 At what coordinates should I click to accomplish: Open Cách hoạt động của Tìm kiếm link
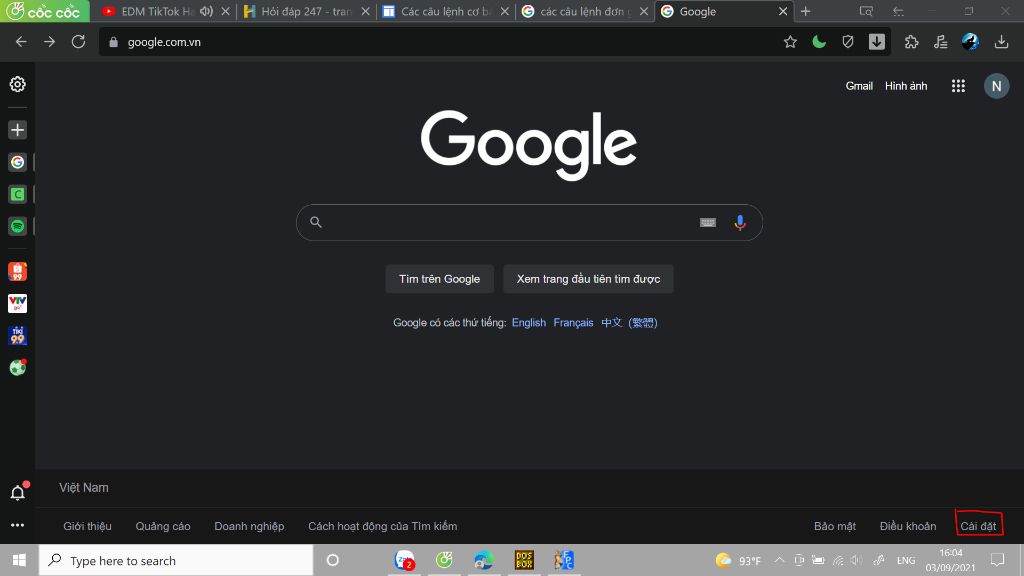tap(383, 526)
